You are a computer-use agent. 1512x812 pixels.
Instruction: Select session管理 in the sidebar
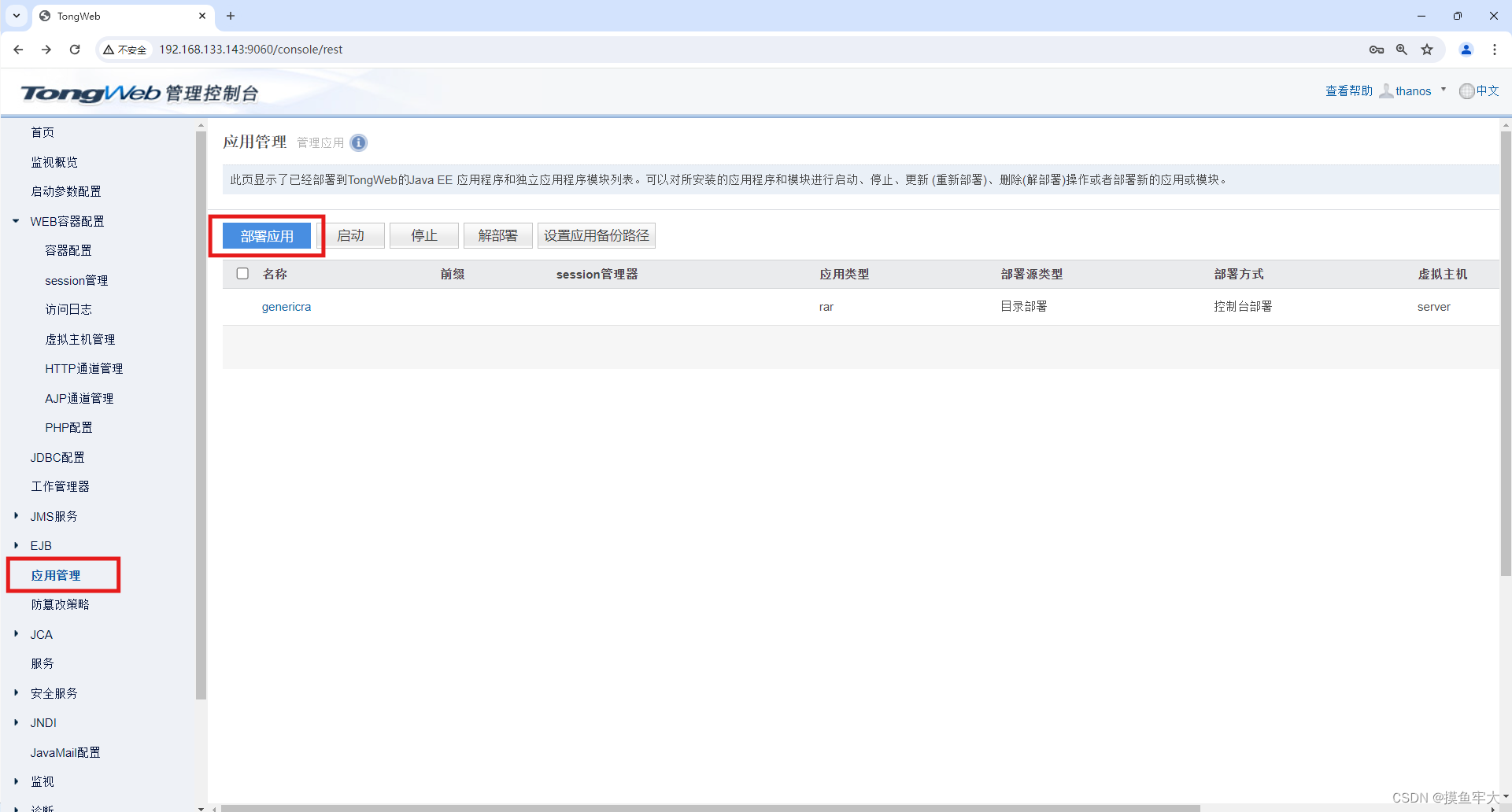(76, 280)
